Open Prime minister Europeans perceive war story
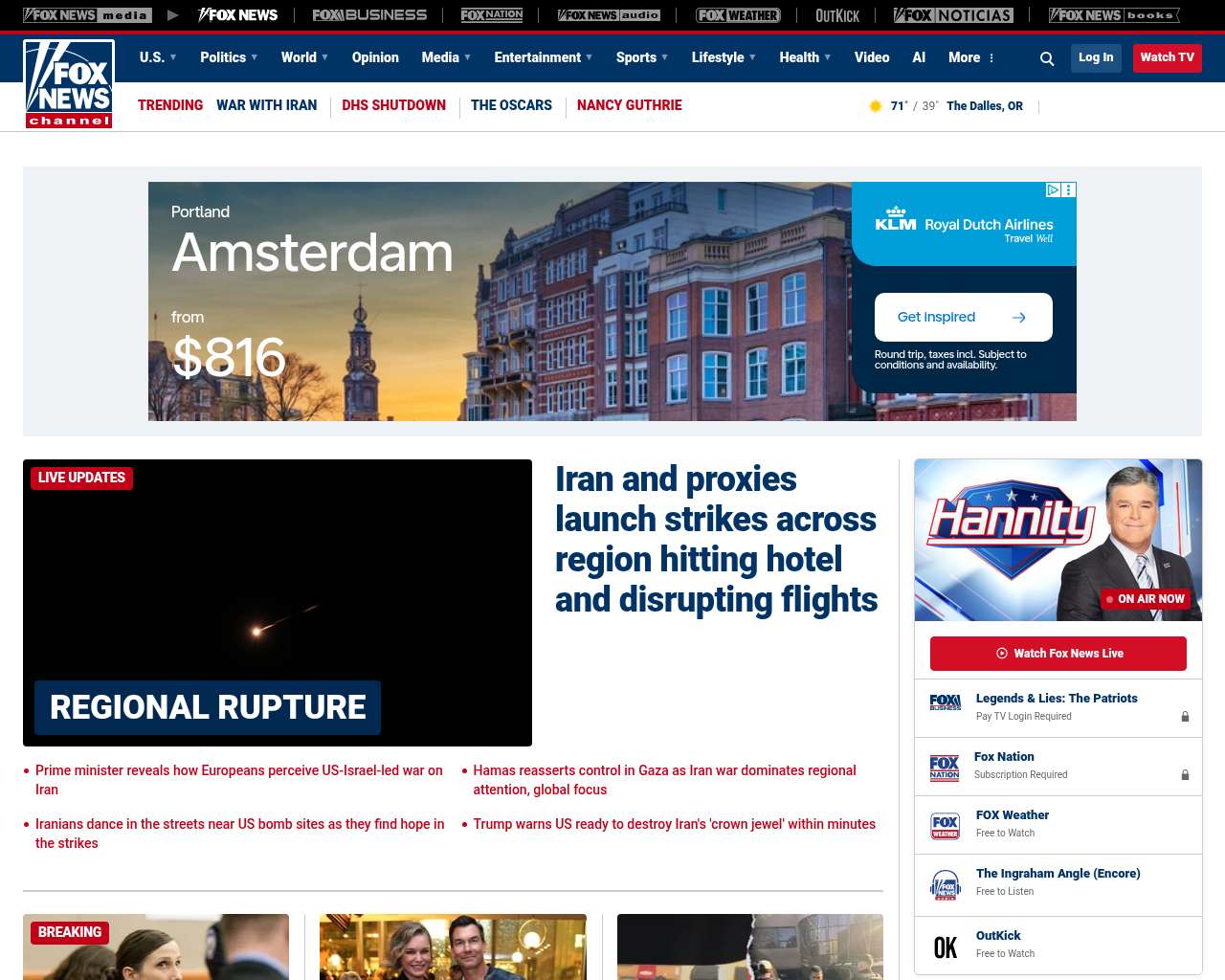1225x980 pixels. click(239, 780)
